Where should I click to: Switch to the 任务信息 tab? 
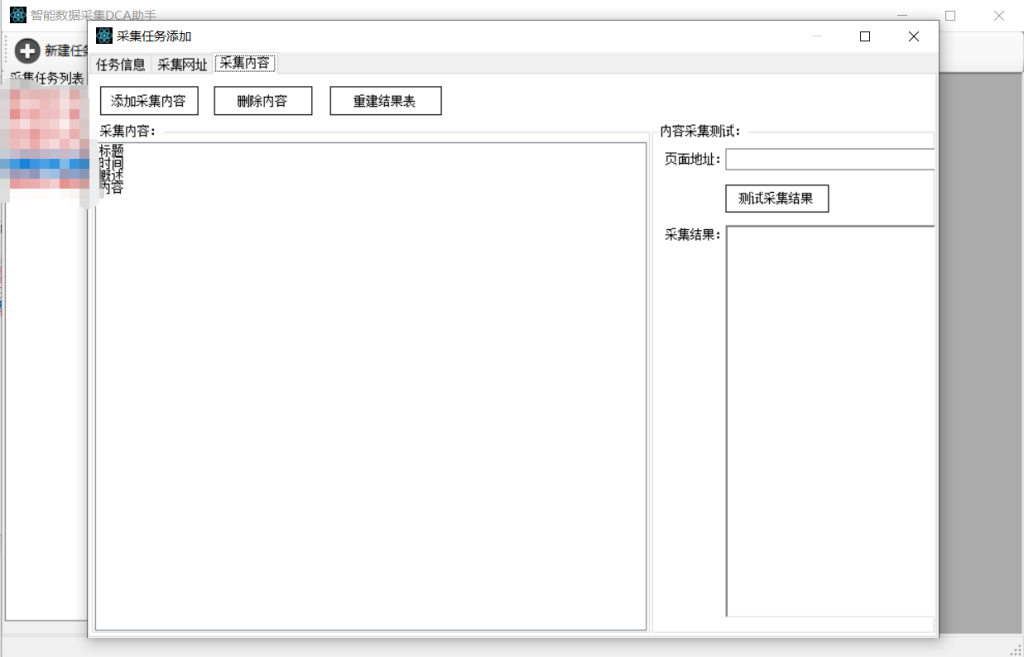[121, 64]
